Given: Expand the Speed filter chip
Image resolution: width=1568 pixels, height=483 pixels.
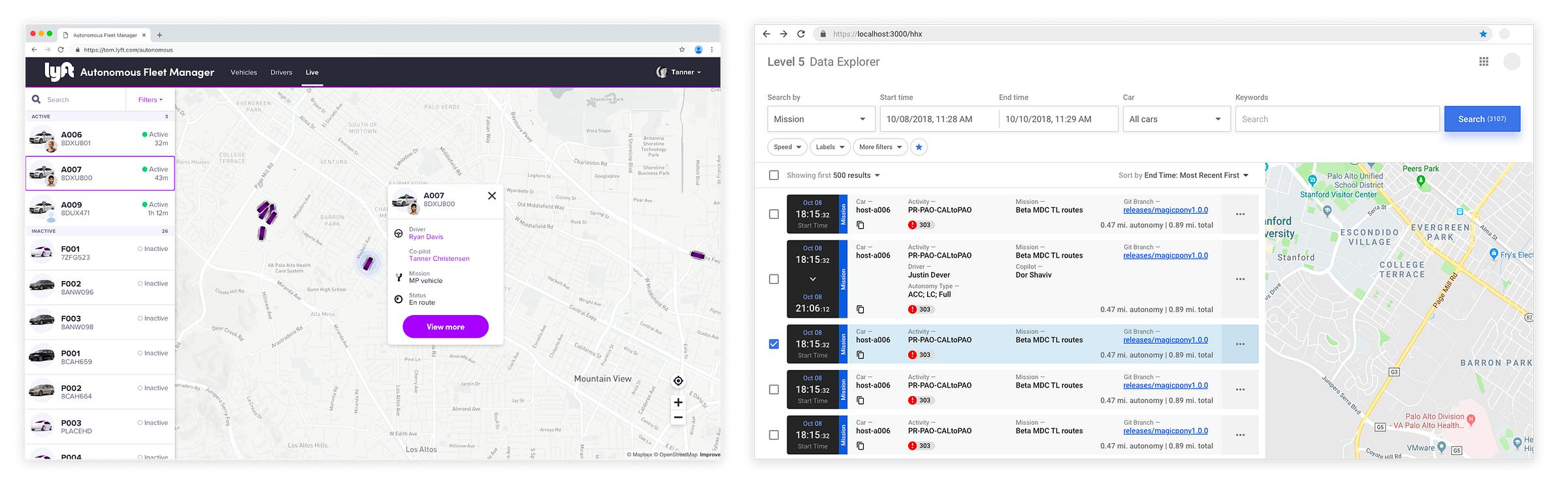Looking at the screenshot, I should point(787,147).
